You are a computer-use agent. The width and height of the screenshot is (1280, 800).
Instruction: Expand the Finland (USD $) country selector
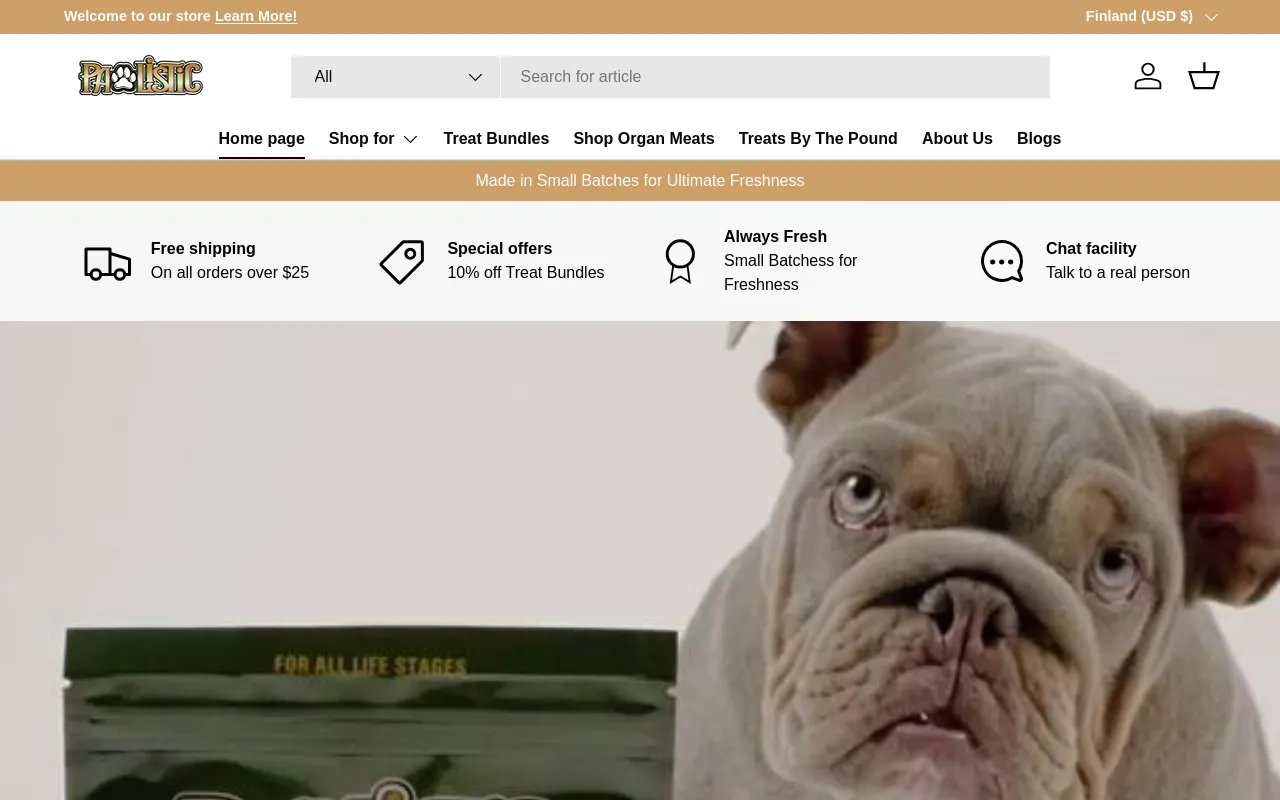1151,17
